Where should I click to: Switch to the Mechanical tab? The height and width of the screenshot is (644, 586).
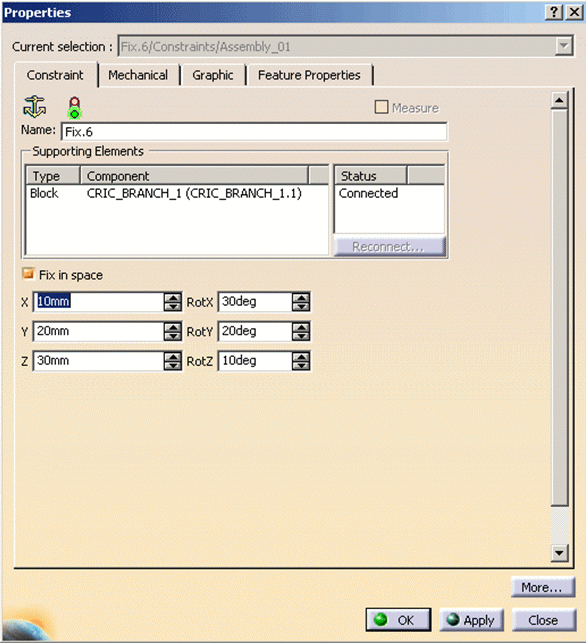[138, 75]
